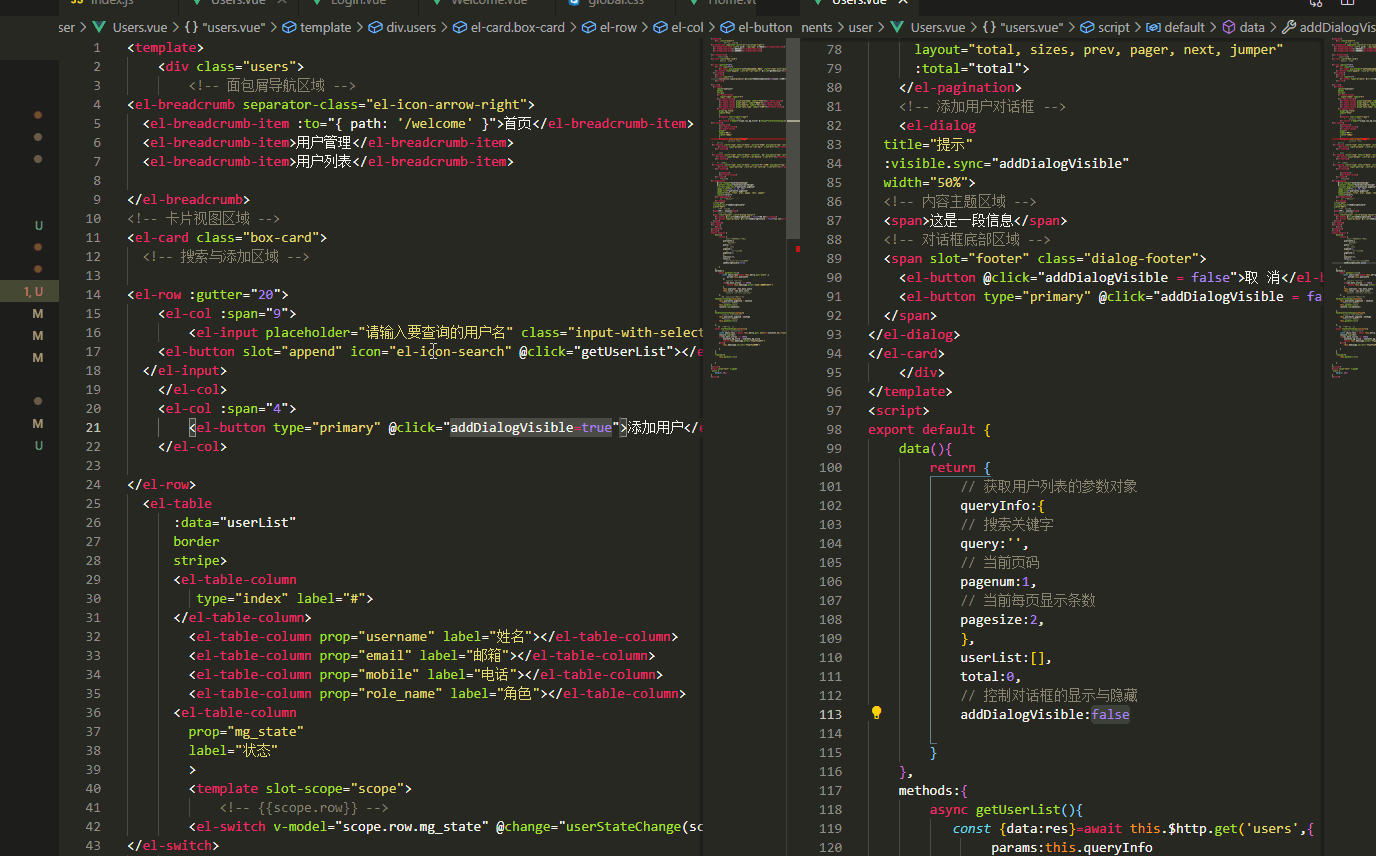Click the 'methods:{' line in right editor
Viewport: 1376px width, 856px height.
pyautogui.click(x=933, y=790)
